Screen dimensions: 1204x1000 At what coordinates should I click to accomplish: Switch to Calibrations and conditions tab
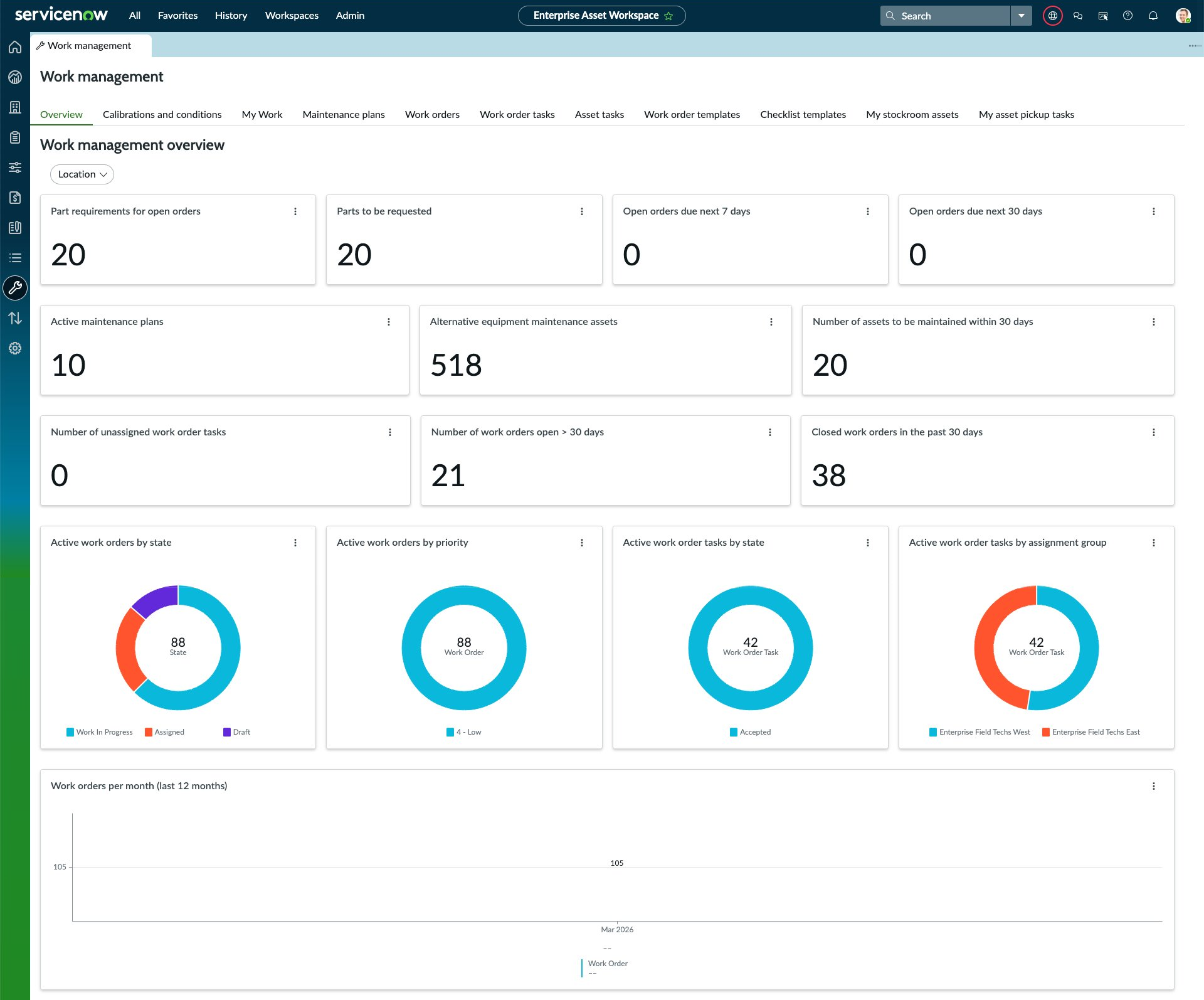tap(162, 114)
